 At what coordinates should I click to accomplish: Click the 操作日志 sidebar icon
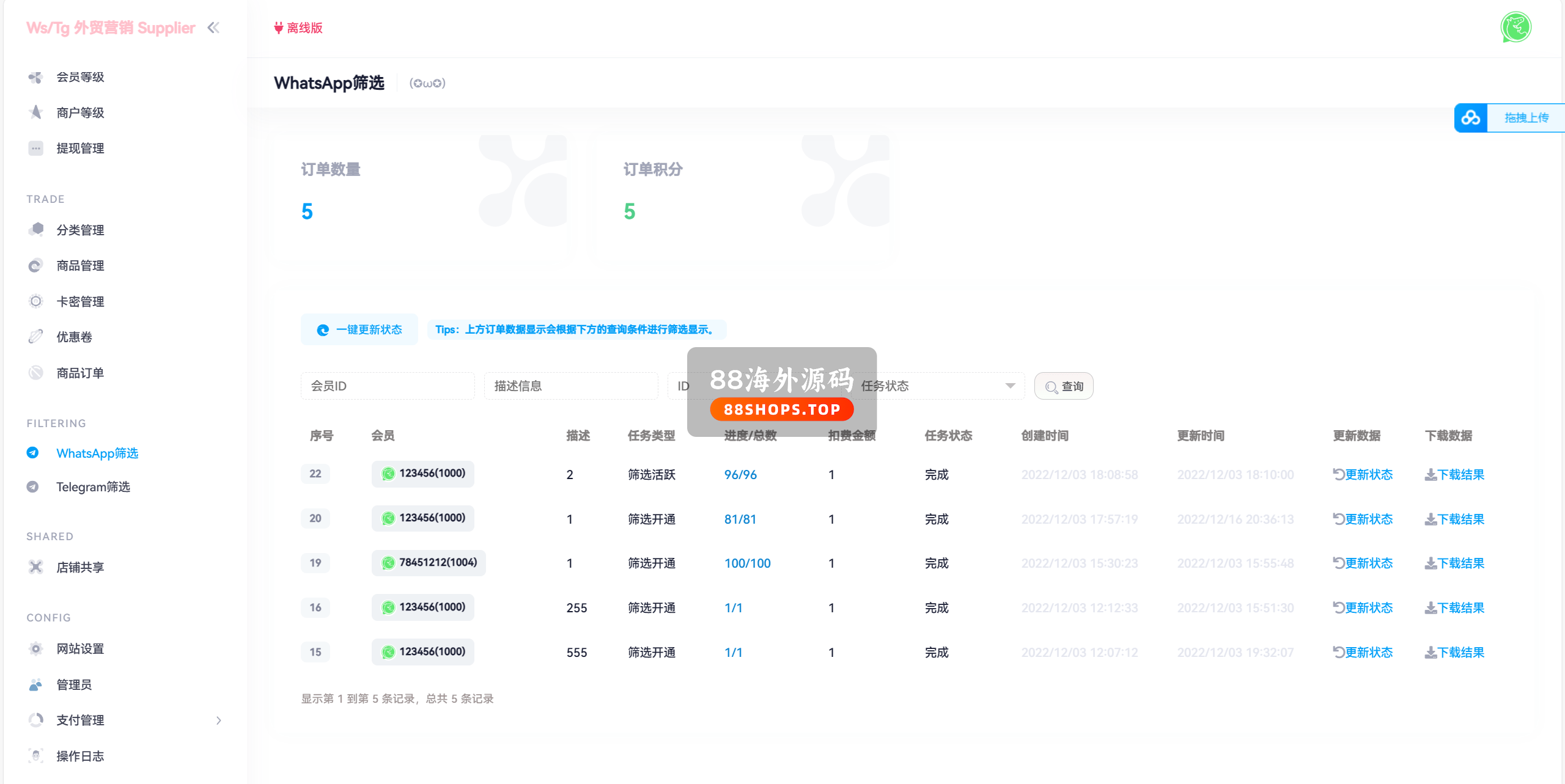[35, 756]
